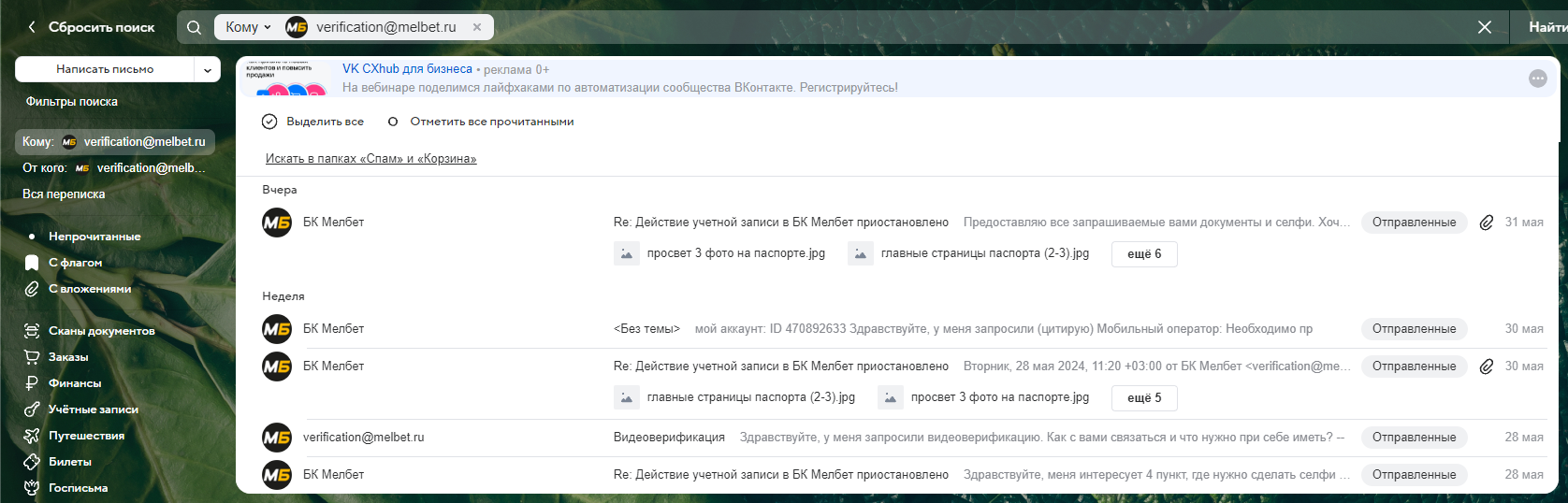The height and width of the screenshot is (503, 1568).
Task: Open the Финансы ruble icon
Action: coord(32,383)
